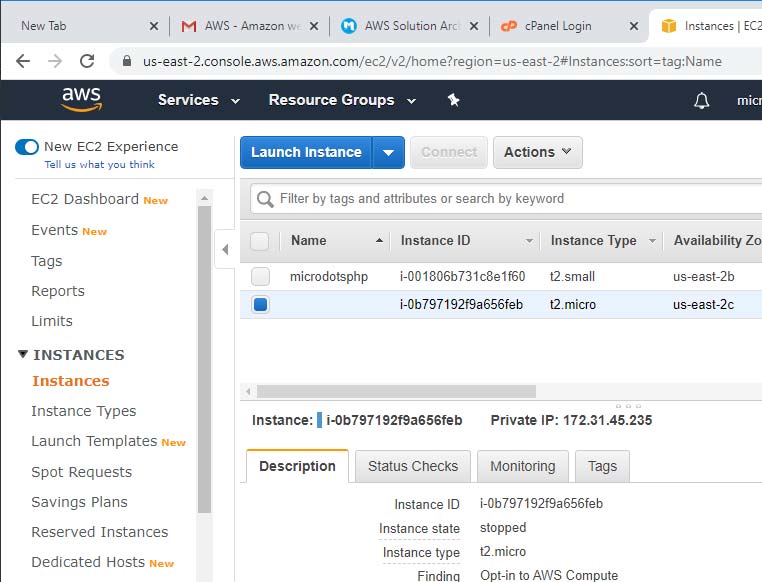
Task: Collapse the sidebar with the arrow handle
Action: (x=225, y=249)
